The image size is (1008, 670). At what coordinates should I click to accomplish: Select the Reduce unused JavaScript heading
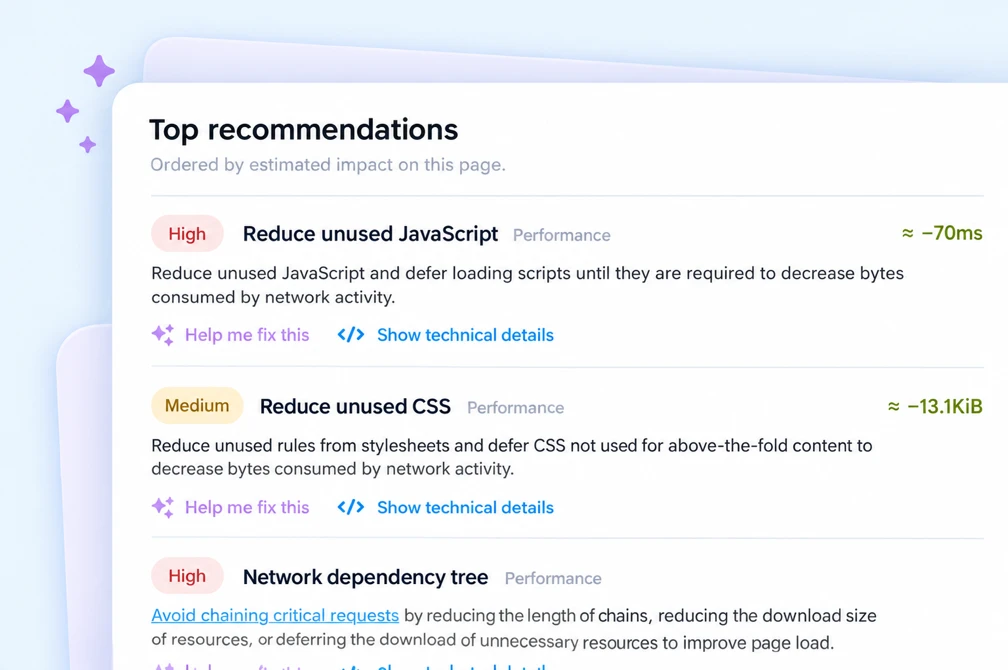click(x=370, y=234)
